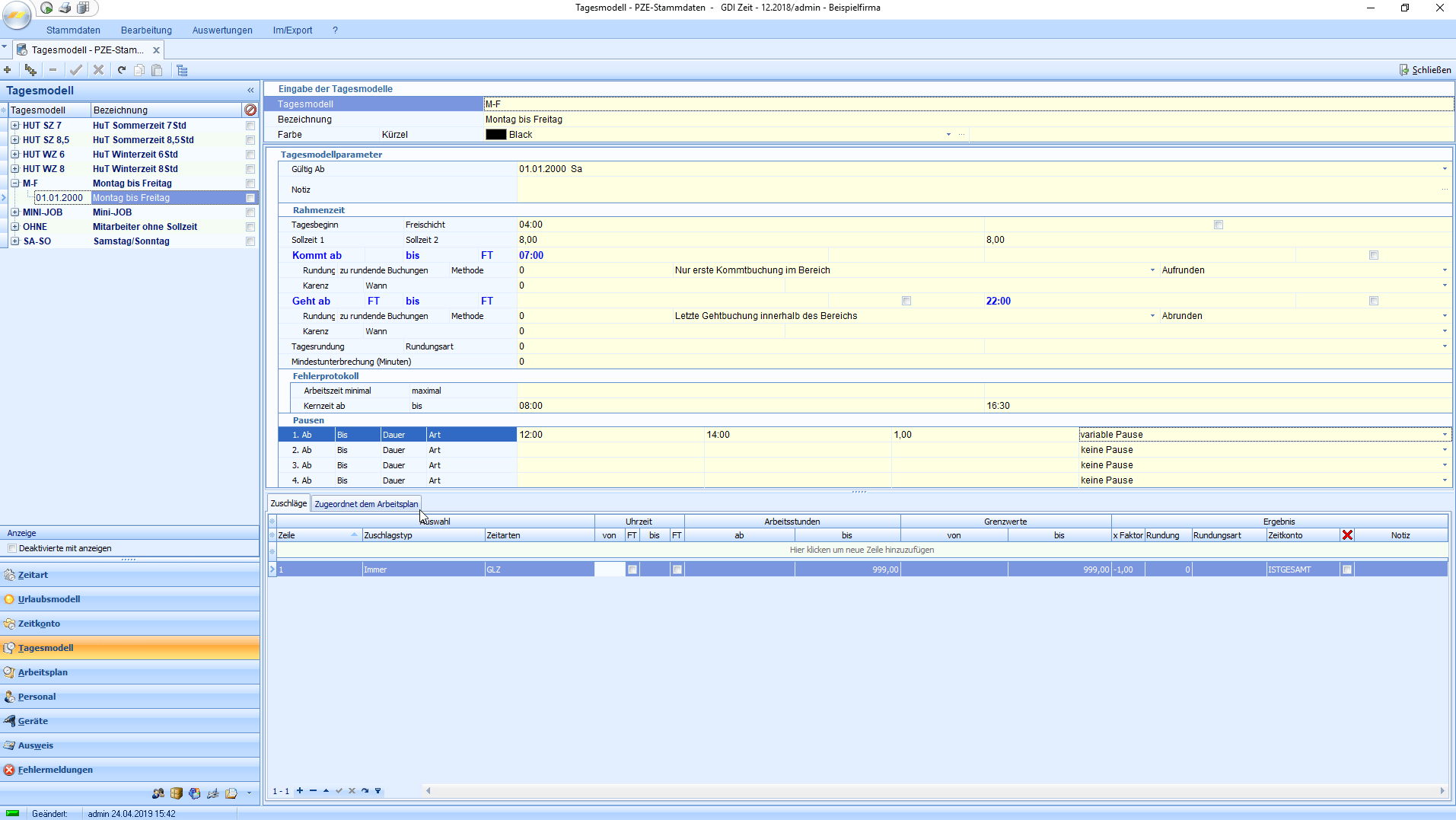Switch to 'Zugeordnet dem Arbeitsplan' tab
Viewport: 1456px width, 820px height.
(366, 504)
